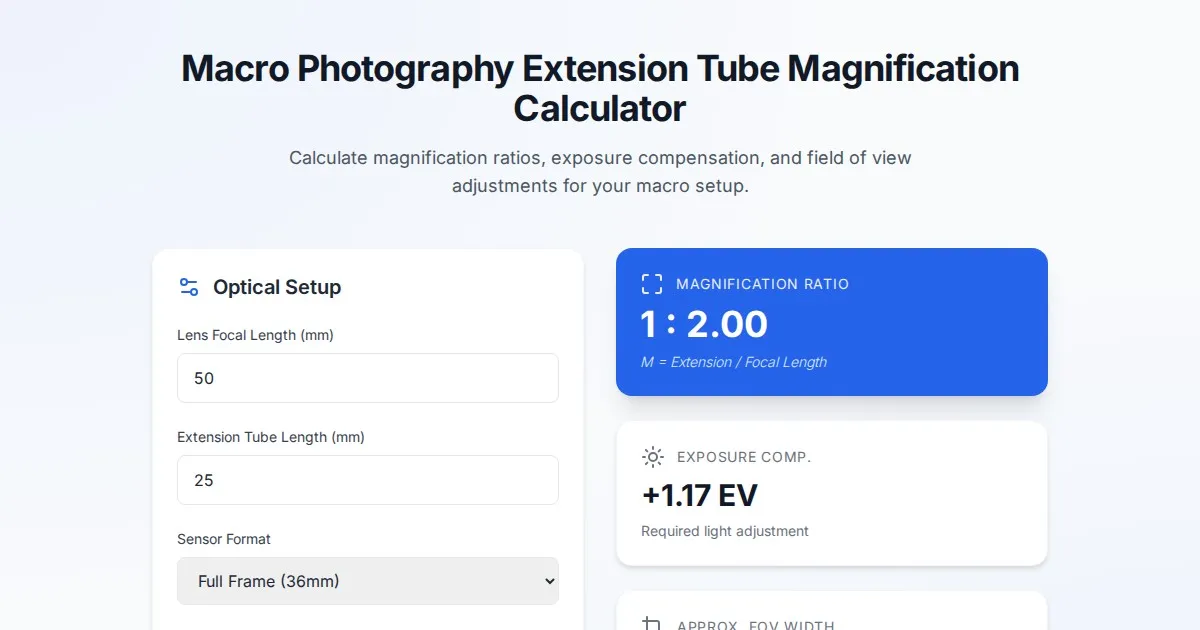Click the Extension Tube Length input field

[x=367, y=480]
